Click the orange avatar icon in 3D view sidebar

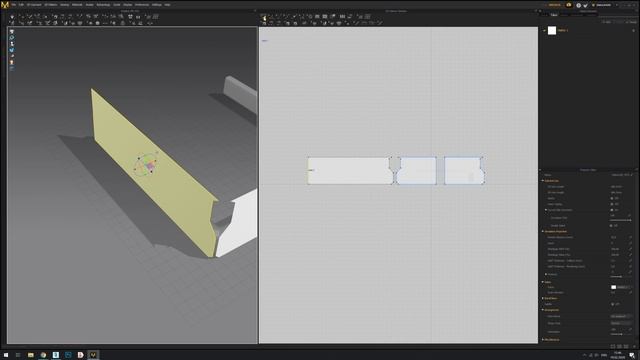(x=11, y=62)
